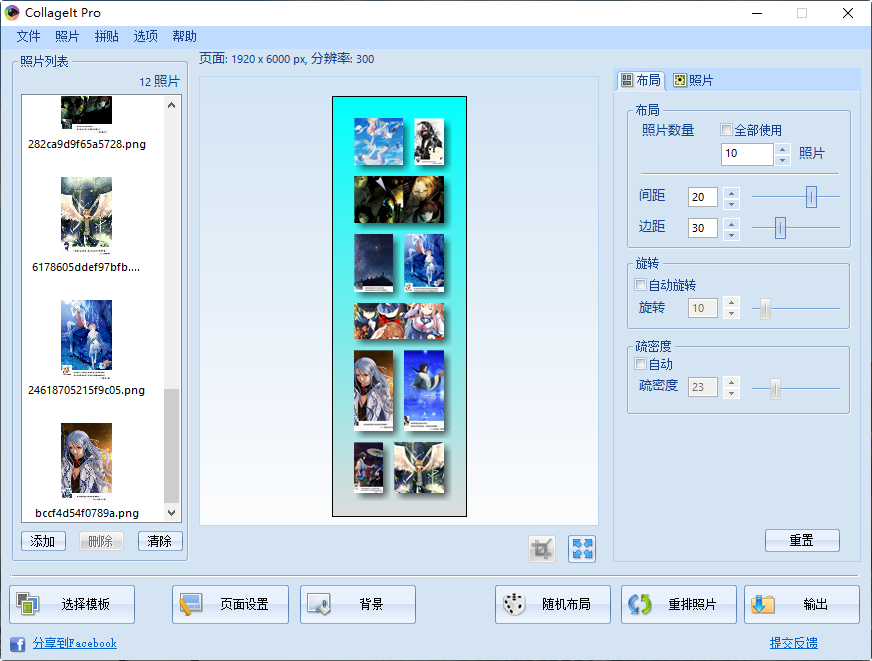Decrease 边距 value with down arrow
The width and height of the screenshot is (872, 661).
click(x=731, y=235)
